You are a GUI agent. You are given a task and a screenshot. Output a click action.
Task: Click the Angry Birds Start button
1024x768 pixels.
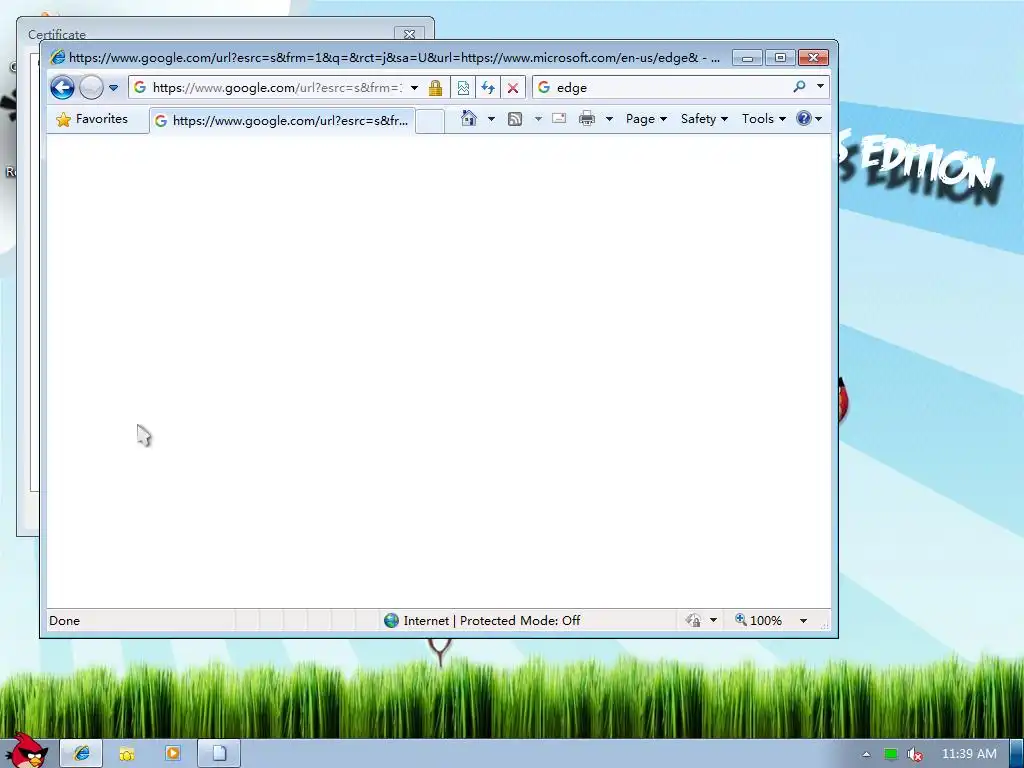tap(26, 750)
